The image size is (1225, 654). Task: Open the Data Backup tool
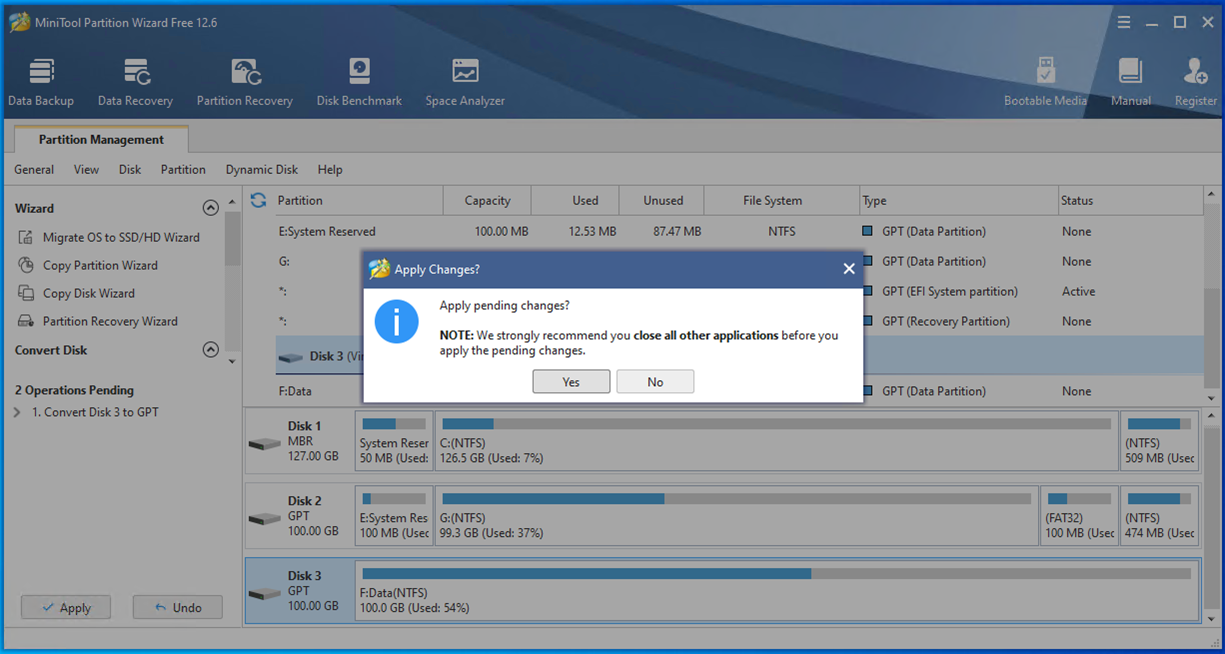(41, 82)
